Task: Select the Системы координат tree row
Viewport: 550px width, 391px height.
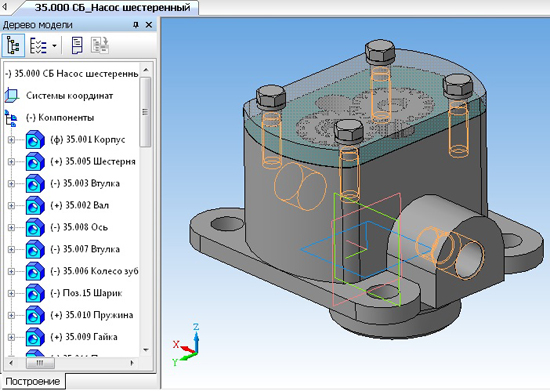Action: (x=69, y=95)
